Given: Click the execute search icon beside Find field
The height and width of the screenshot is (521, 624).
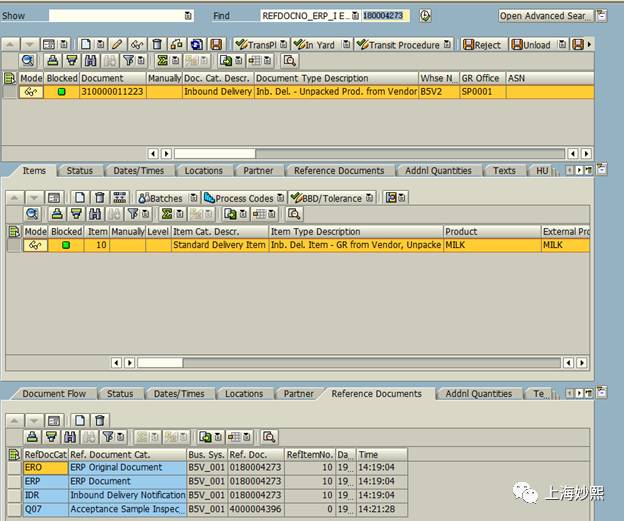Looking at the screenshot, I should tap(425, 16).
